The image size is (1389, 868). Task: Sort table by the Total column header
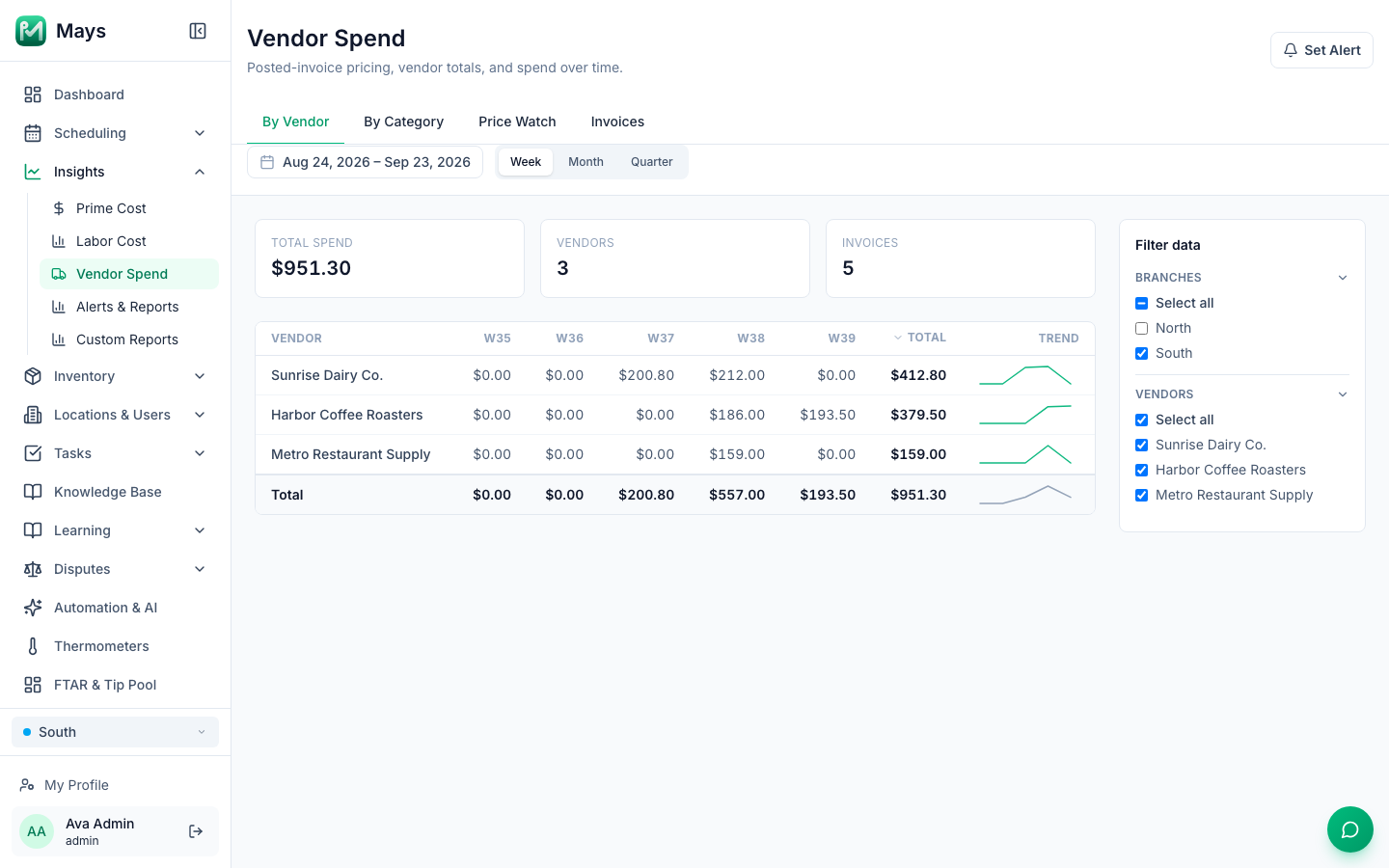point(919,338)
